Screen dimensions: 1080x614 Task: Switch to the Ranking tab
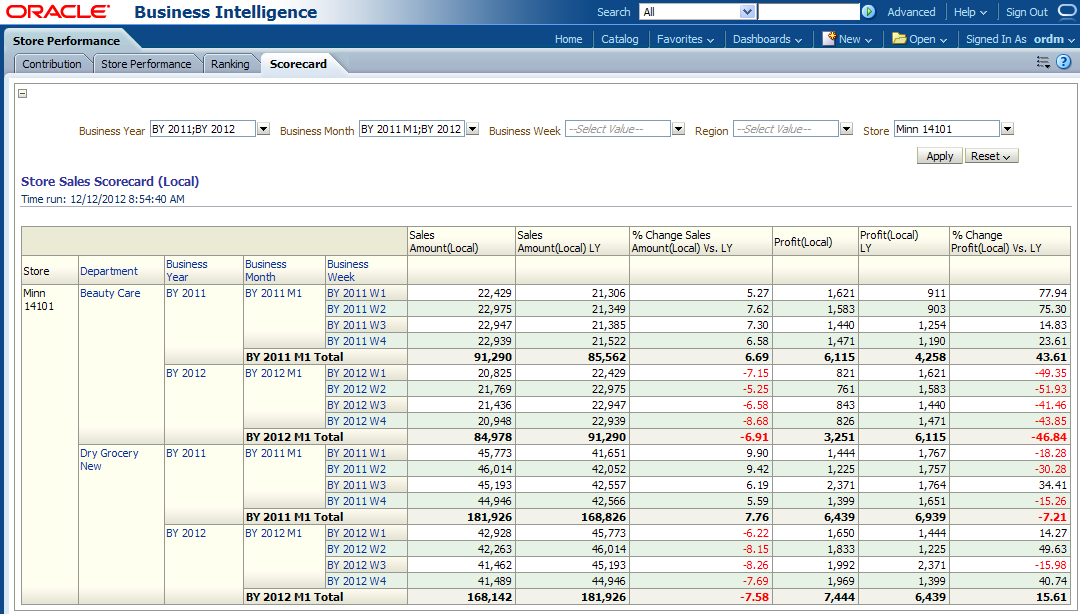tap(230, 64)
